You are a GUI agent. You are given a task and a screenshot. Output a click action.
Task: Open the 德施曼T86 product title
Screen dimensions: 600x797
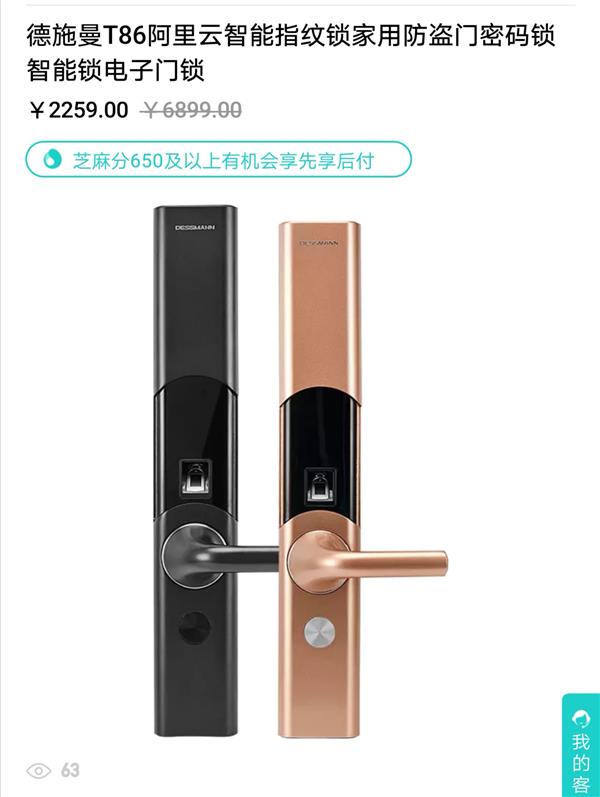290,53
